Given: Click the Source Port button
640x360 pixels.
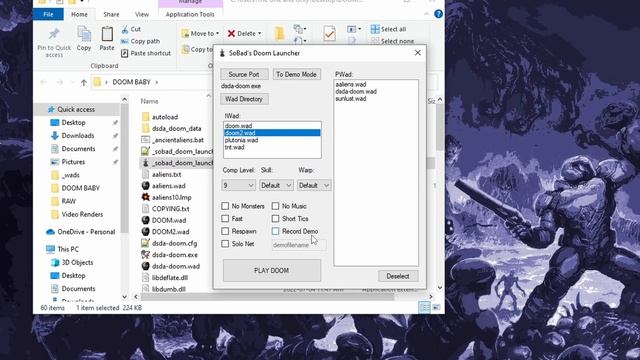Looking at the screenshot, I should (244, 74).
